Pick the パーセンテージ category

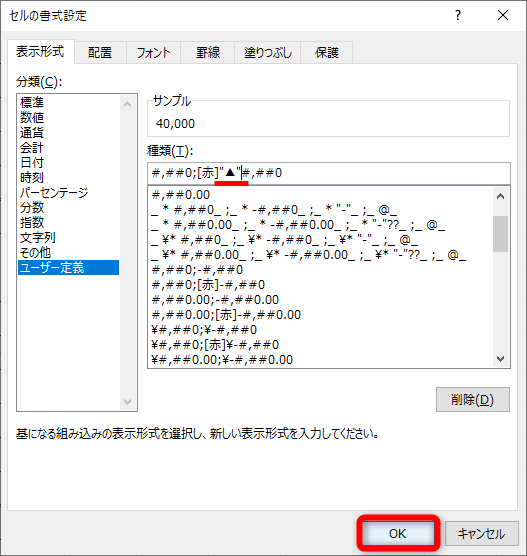[68, 193]
